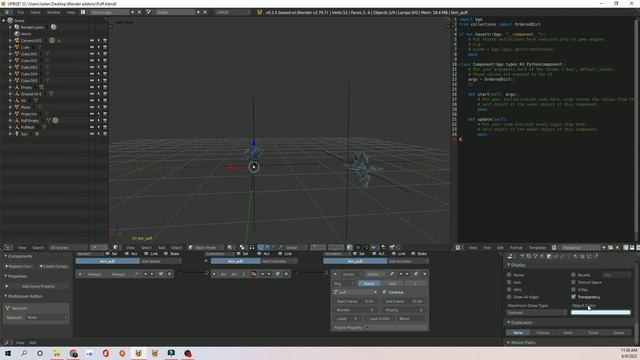Click the RenderLayers icon in the outliner
Screen dimensions: 640x360
pos(17,27)
